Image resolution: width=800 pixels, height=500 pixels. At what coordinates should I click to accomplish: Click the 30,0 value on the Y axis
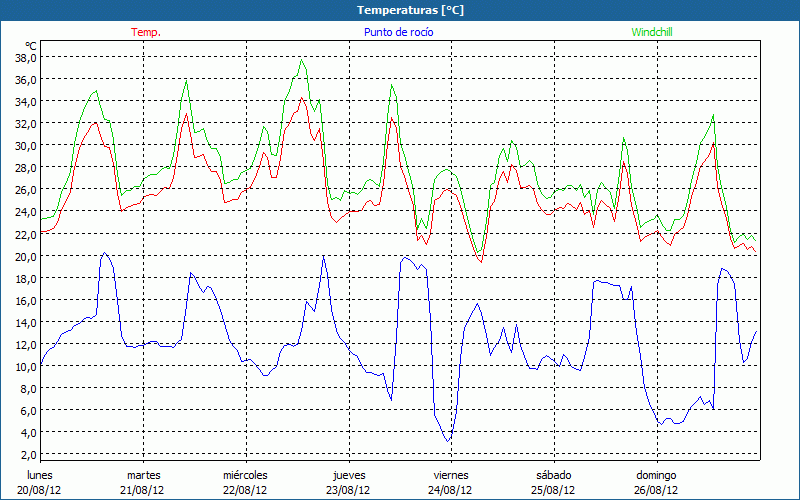26,145
